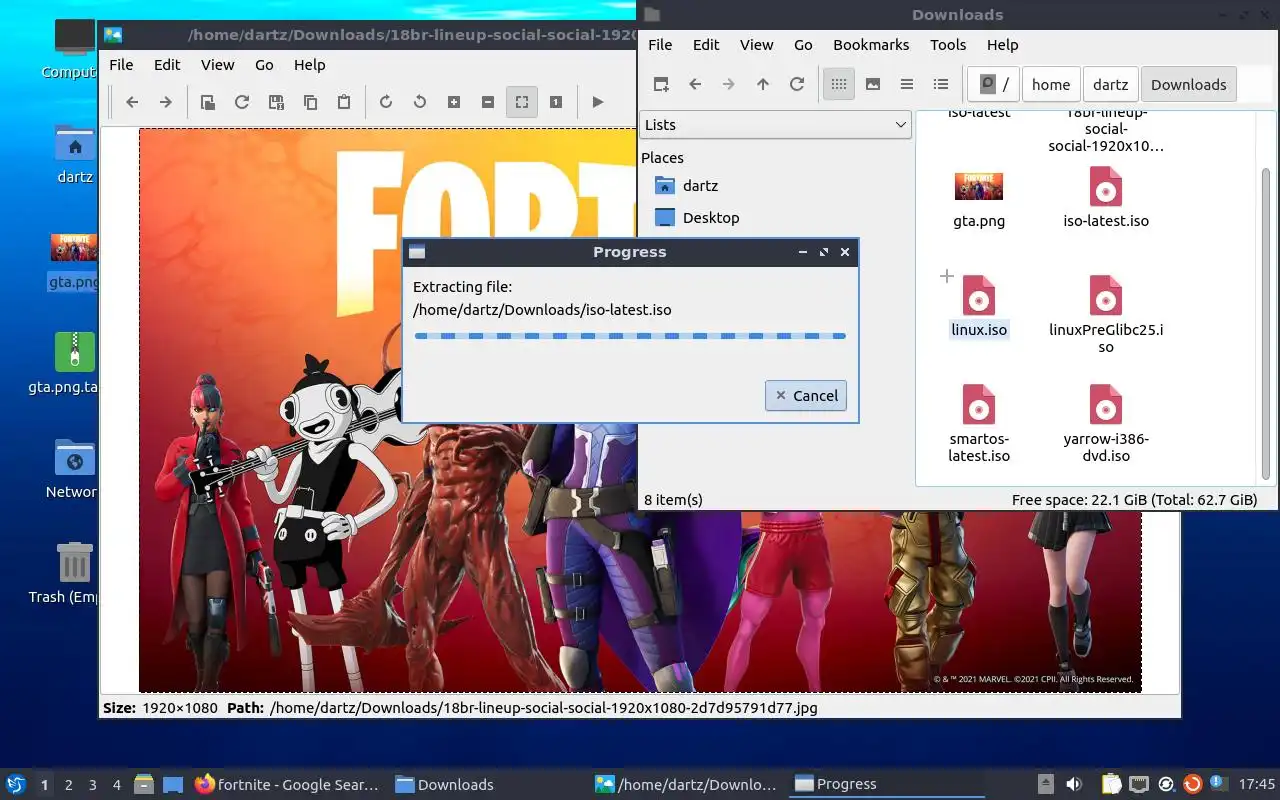Open the start menu in taskbar

point(15,784)
